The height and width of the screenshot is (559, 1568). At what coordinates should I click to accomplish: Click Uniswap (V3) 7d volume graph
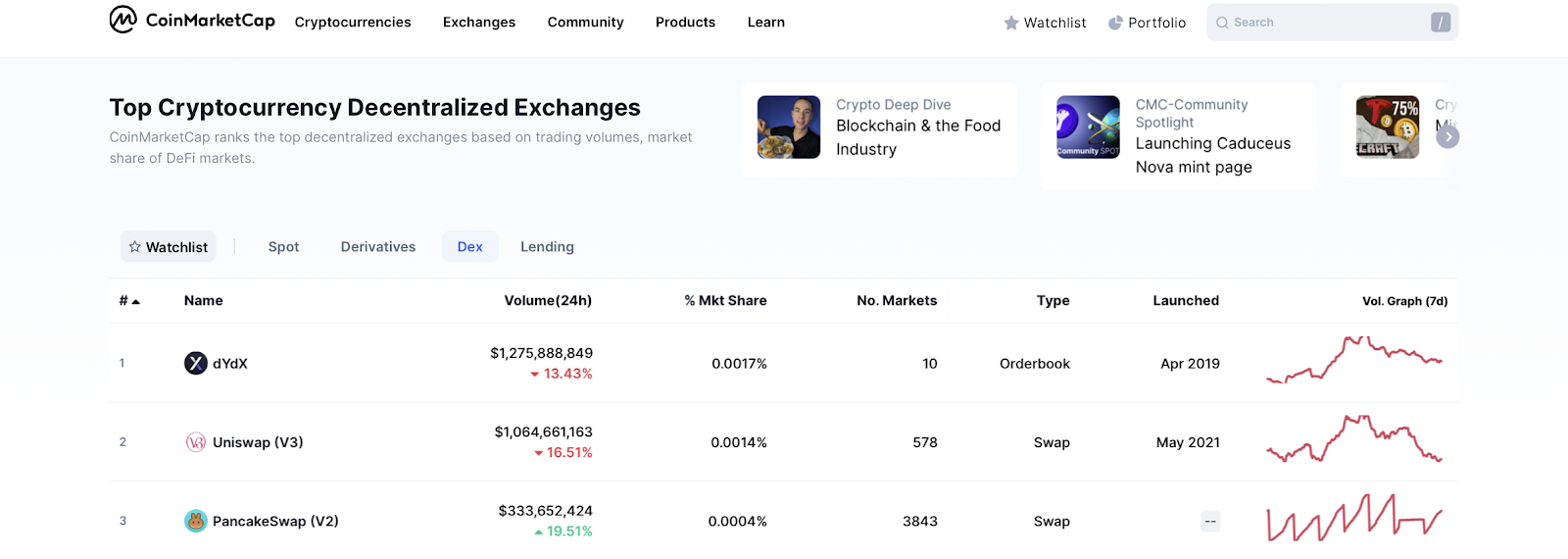(x=1354, y=438)
